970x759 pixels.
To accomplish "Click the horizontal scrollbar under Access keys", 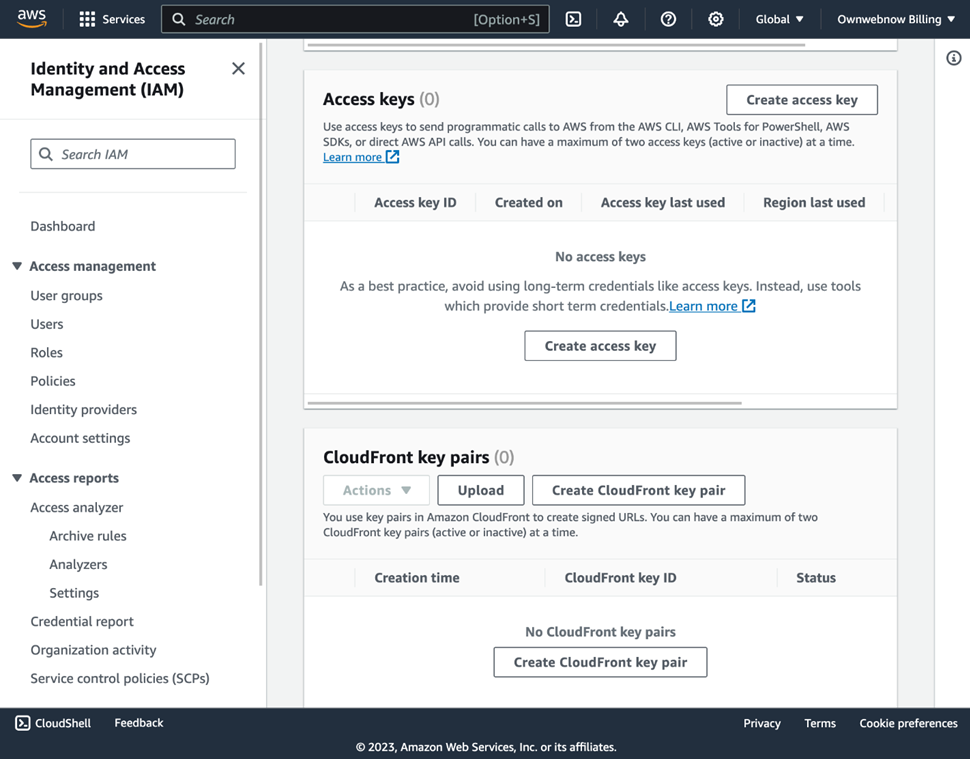I will pyautogui.click(x=525, y=403).
